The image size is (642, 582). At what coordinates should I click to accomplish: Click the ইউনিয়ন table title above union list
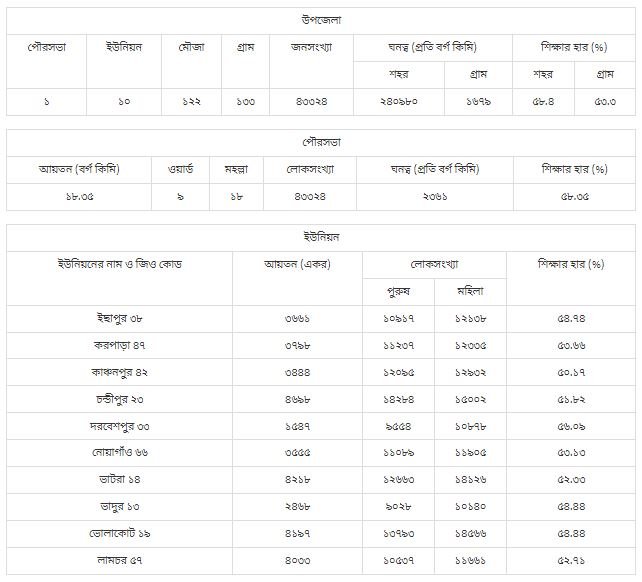(322, 237)
